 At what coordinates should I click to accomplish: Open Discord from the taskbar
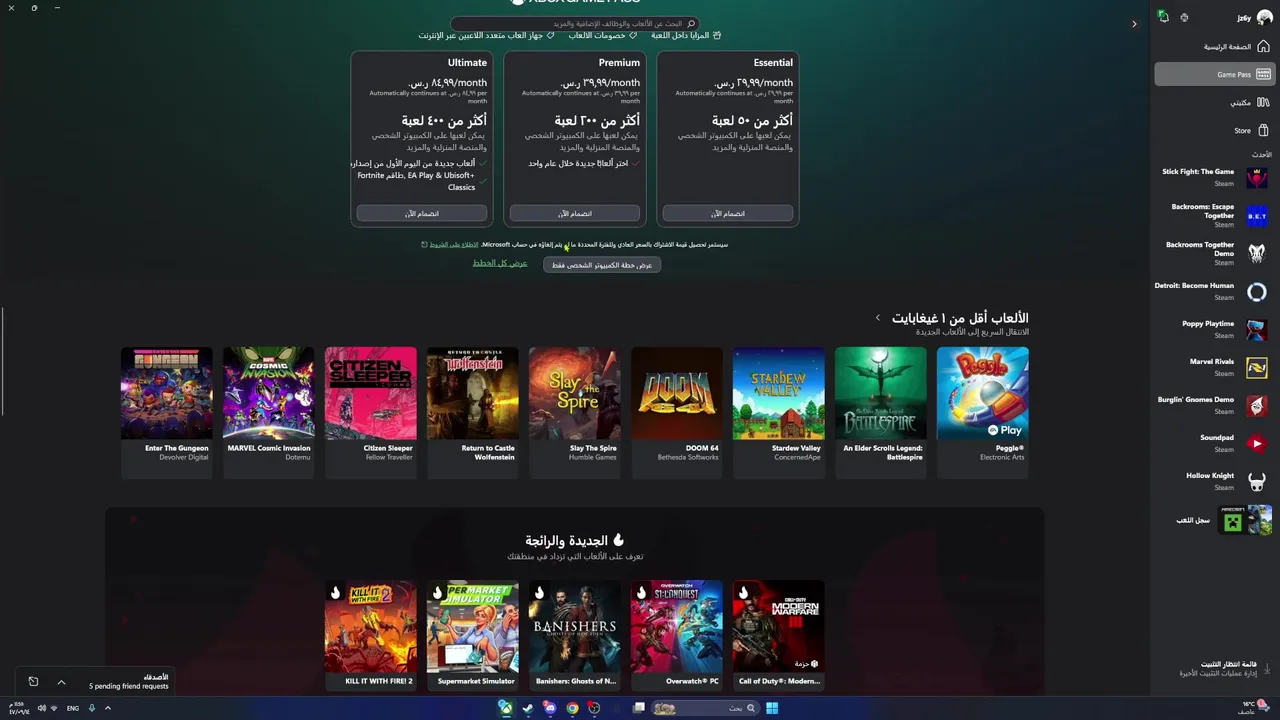point(550,708)
